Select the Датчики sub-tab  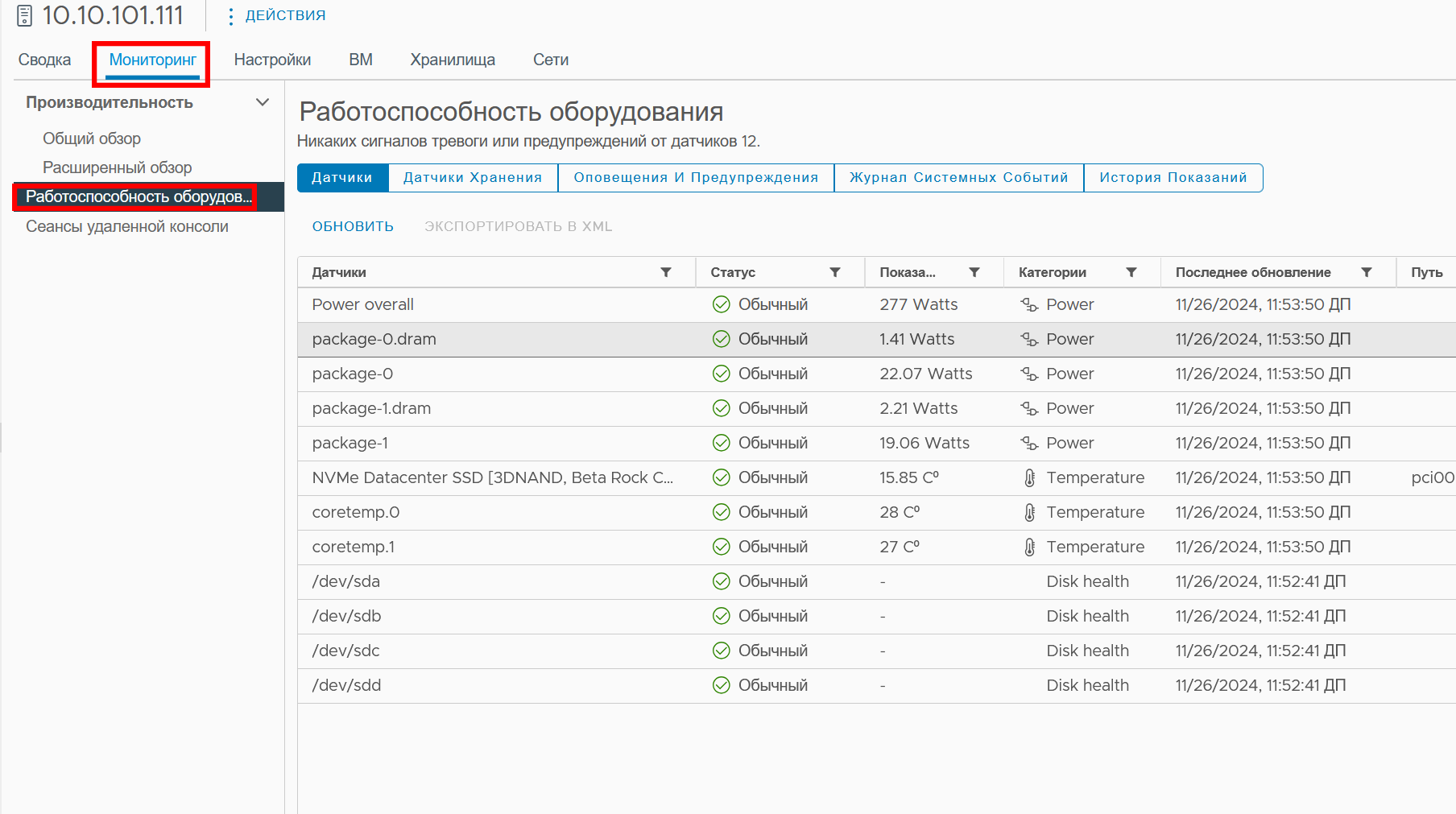pyautogui.click(x=343, y=178)
